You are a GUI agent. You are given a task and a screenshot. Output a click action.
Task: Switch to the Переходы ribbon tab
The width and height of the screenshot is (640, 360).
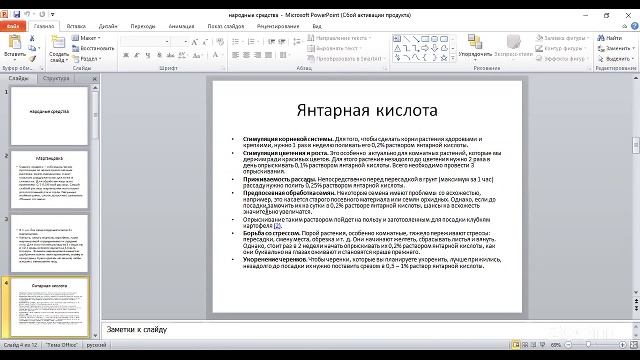143,26
